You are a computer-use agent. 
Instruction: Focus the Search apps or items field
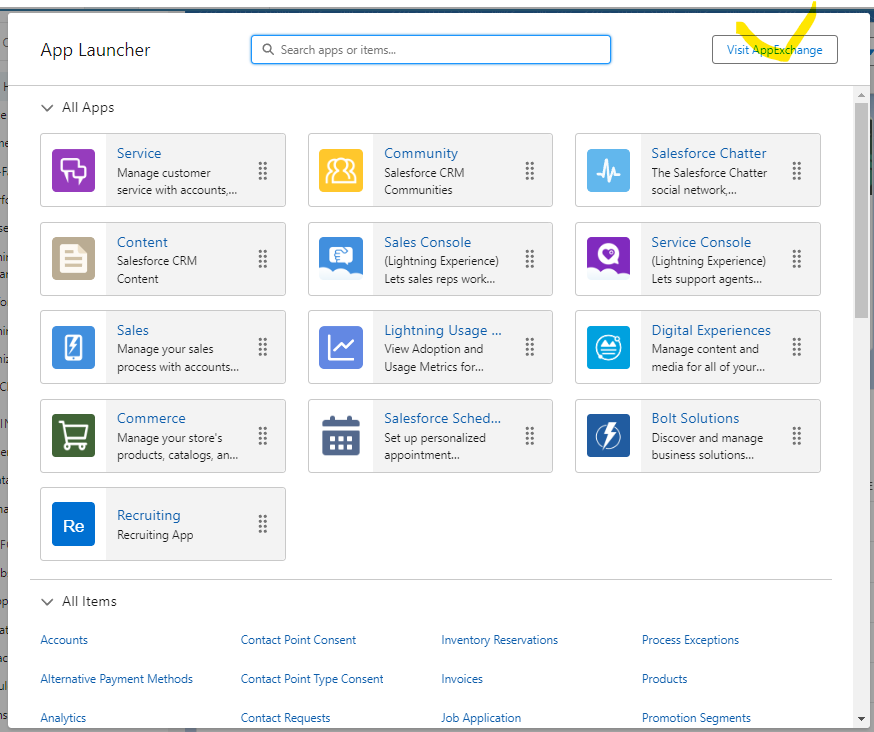pos(431,50)
